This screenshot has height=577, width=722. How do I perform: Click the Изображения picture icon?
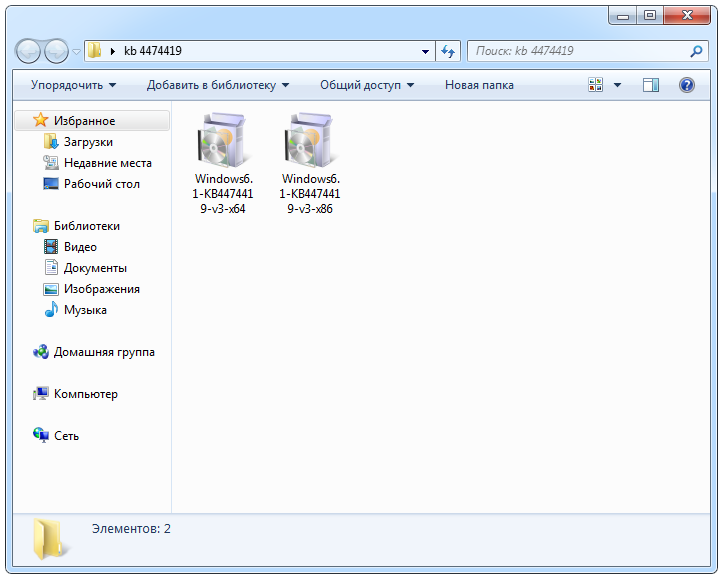point(51,289)
